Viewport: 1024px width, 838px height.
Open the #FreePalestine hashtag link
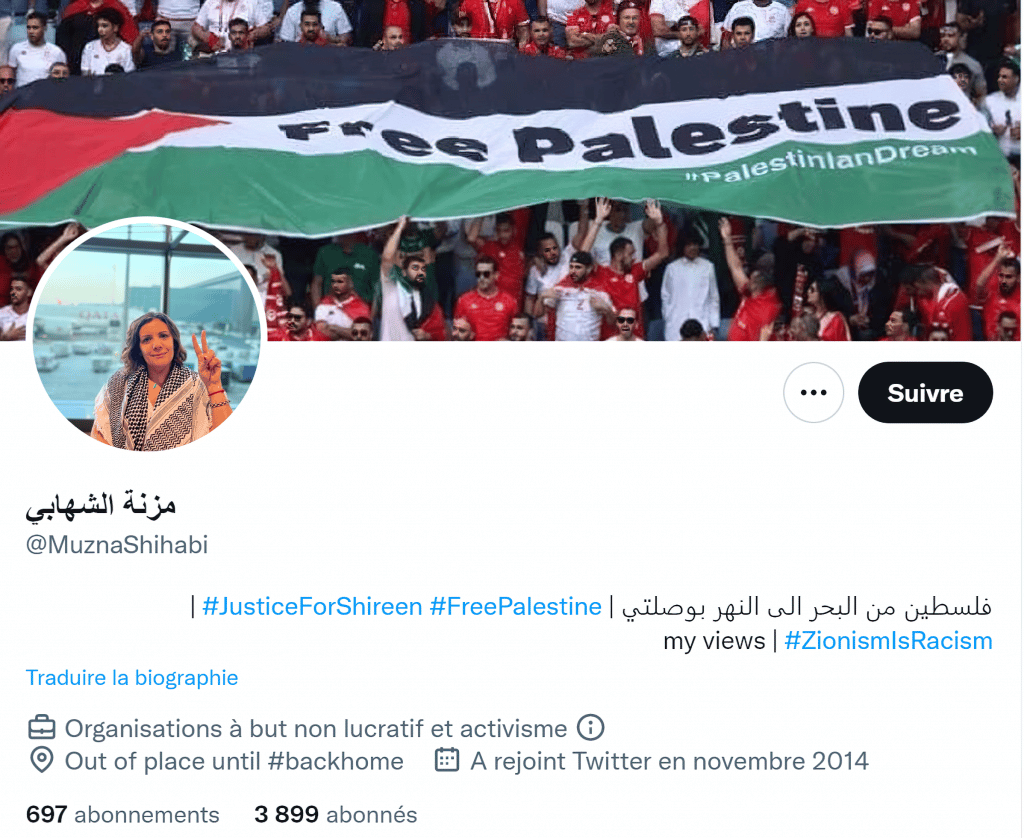point(515,607)
